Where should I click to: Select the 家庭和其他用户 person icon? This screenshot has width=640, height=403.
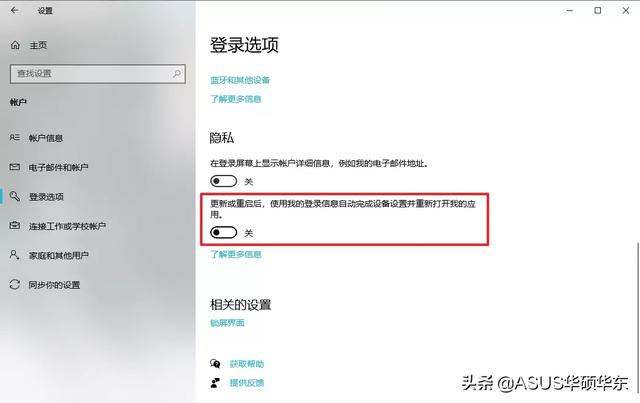click(x=14, y=255)
